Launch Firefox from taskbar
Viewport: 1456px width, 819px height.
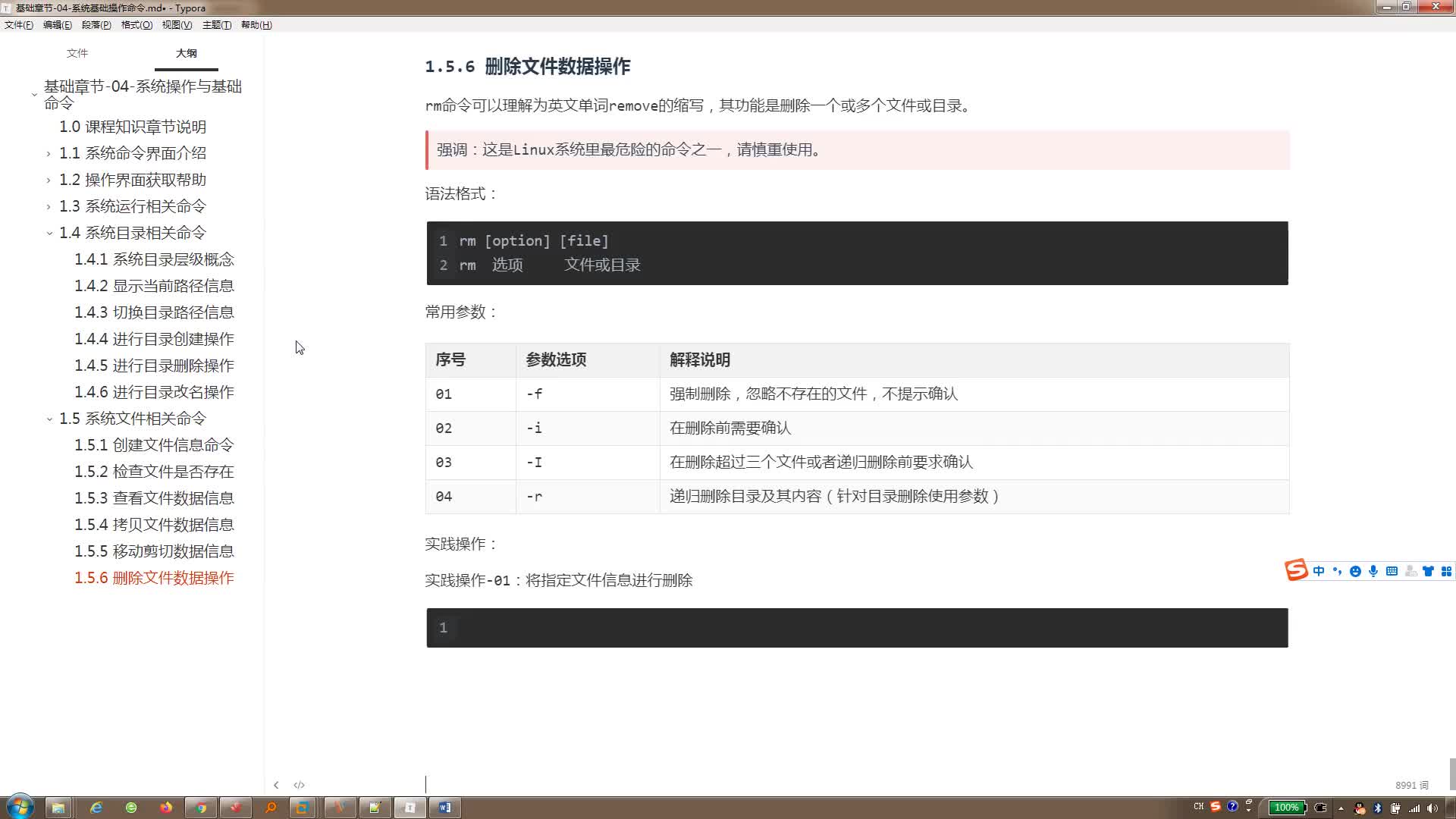coord(166,808)
